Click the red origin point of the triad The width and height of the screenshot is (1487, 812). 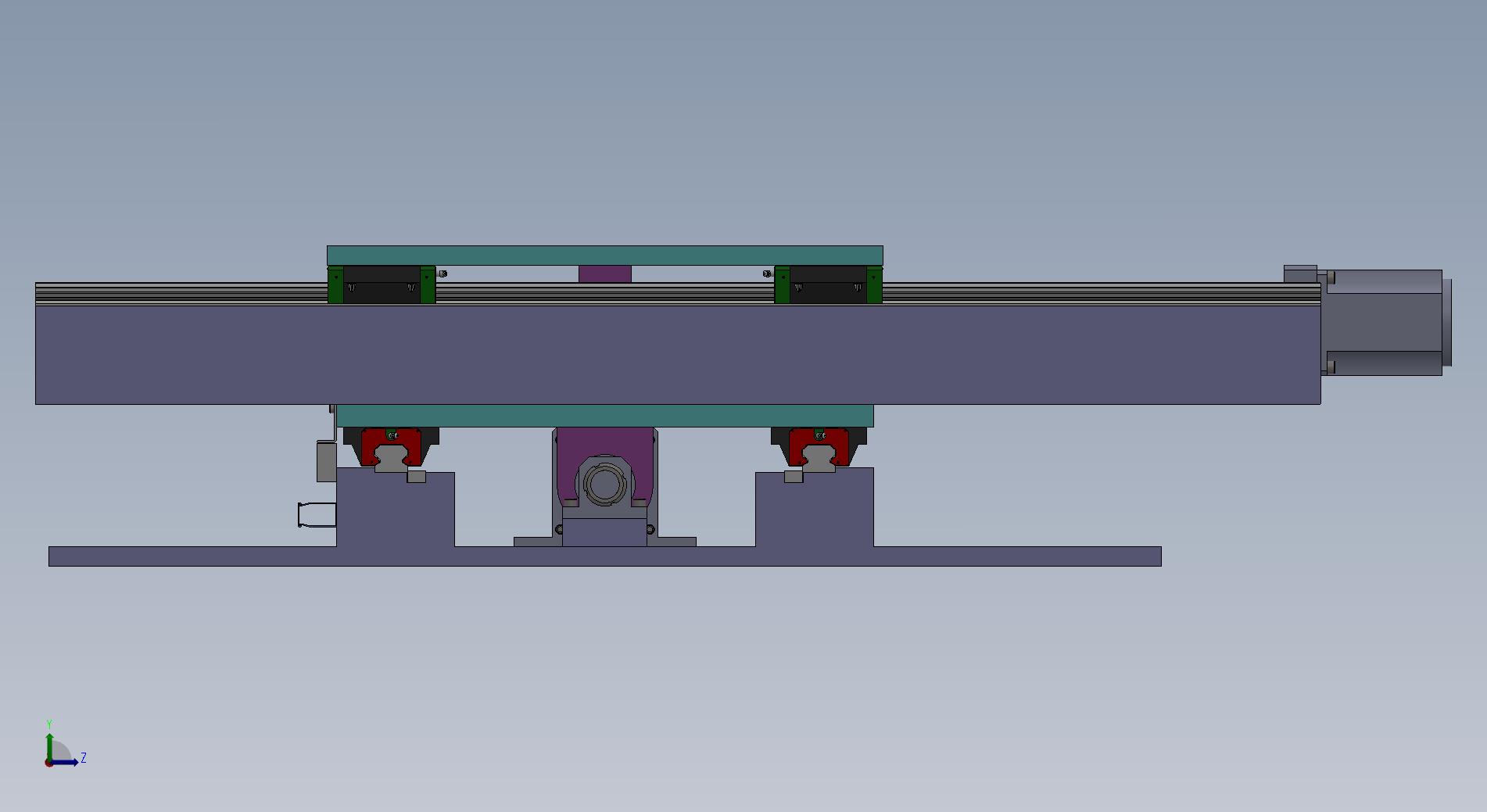[x=48, y=763]
